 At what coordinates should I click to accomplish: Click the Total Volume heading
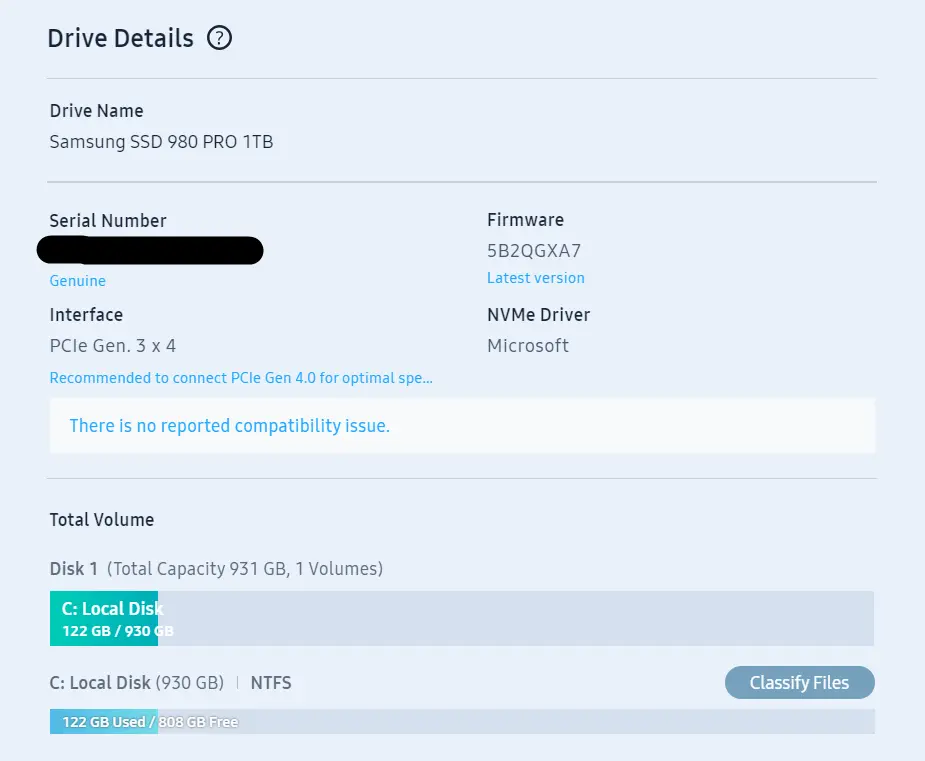(101, 520)
